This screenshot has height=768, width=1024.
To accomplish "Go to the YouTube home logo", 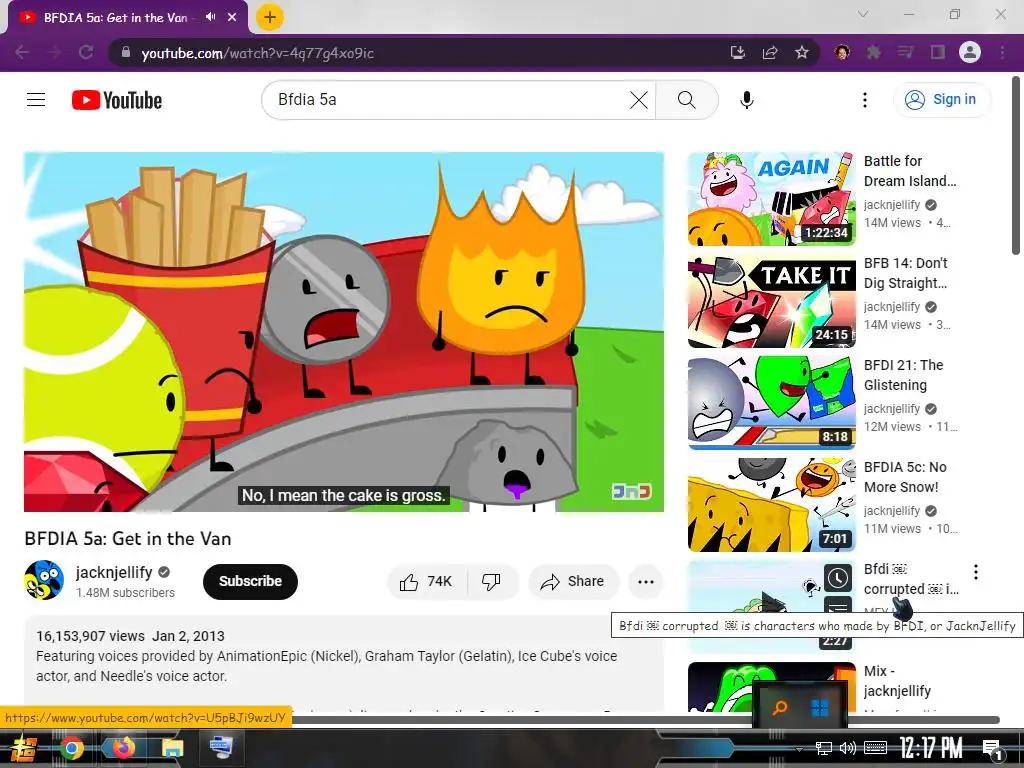I will point(117,100).
